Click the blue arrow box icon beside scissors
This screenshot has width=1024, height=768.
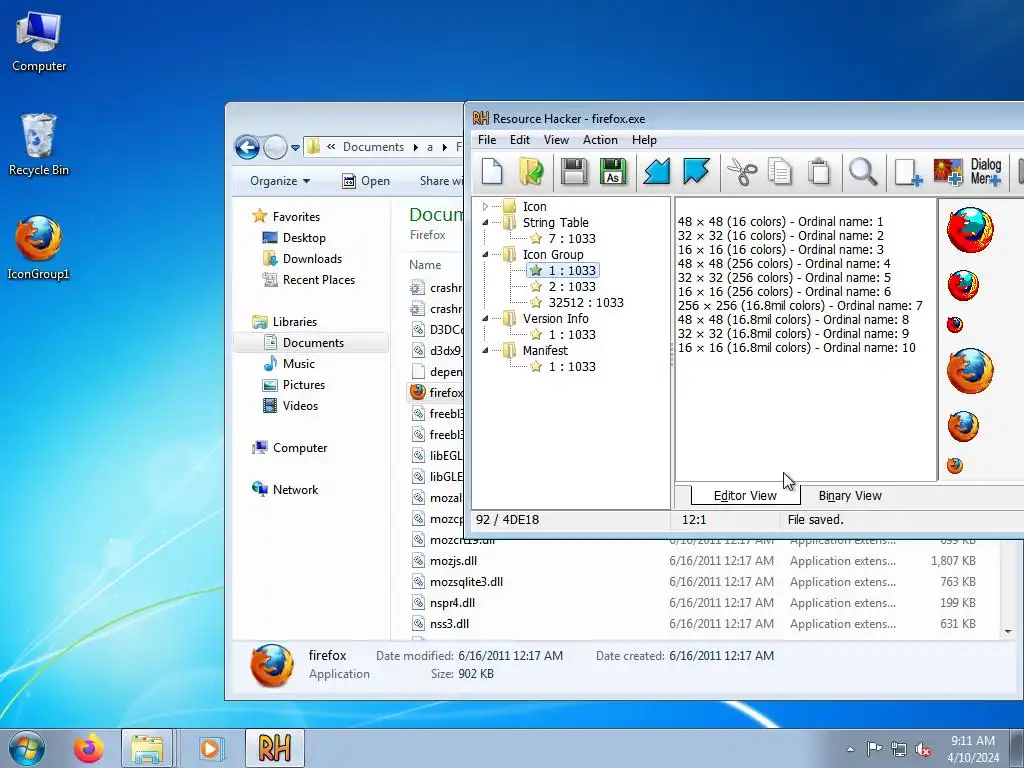click(x=696, y=172)
